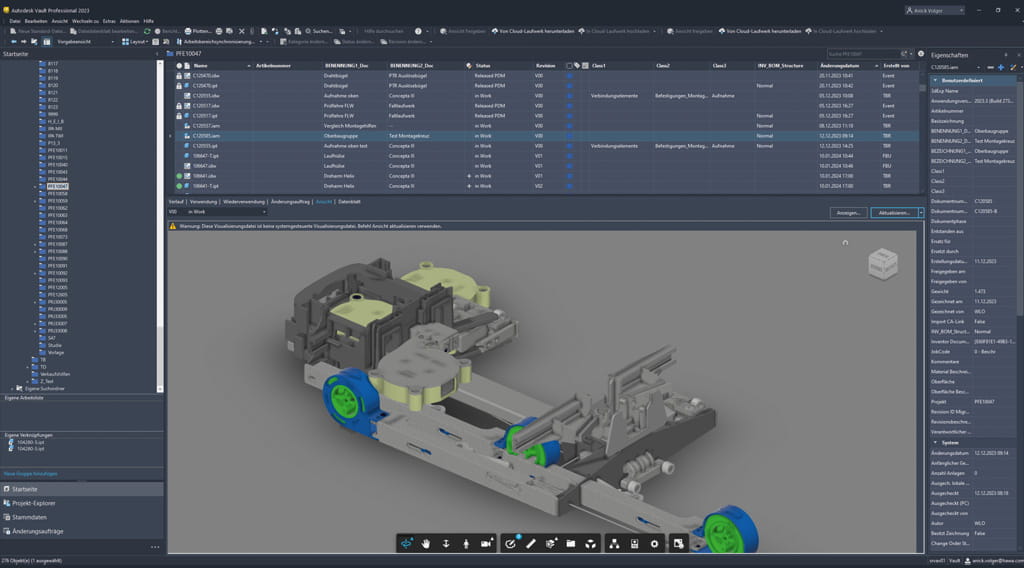Switch to the Datenblatt tab
Image resolution: width=1024 pixels, height=568 pixels.
tap(349, 201)
